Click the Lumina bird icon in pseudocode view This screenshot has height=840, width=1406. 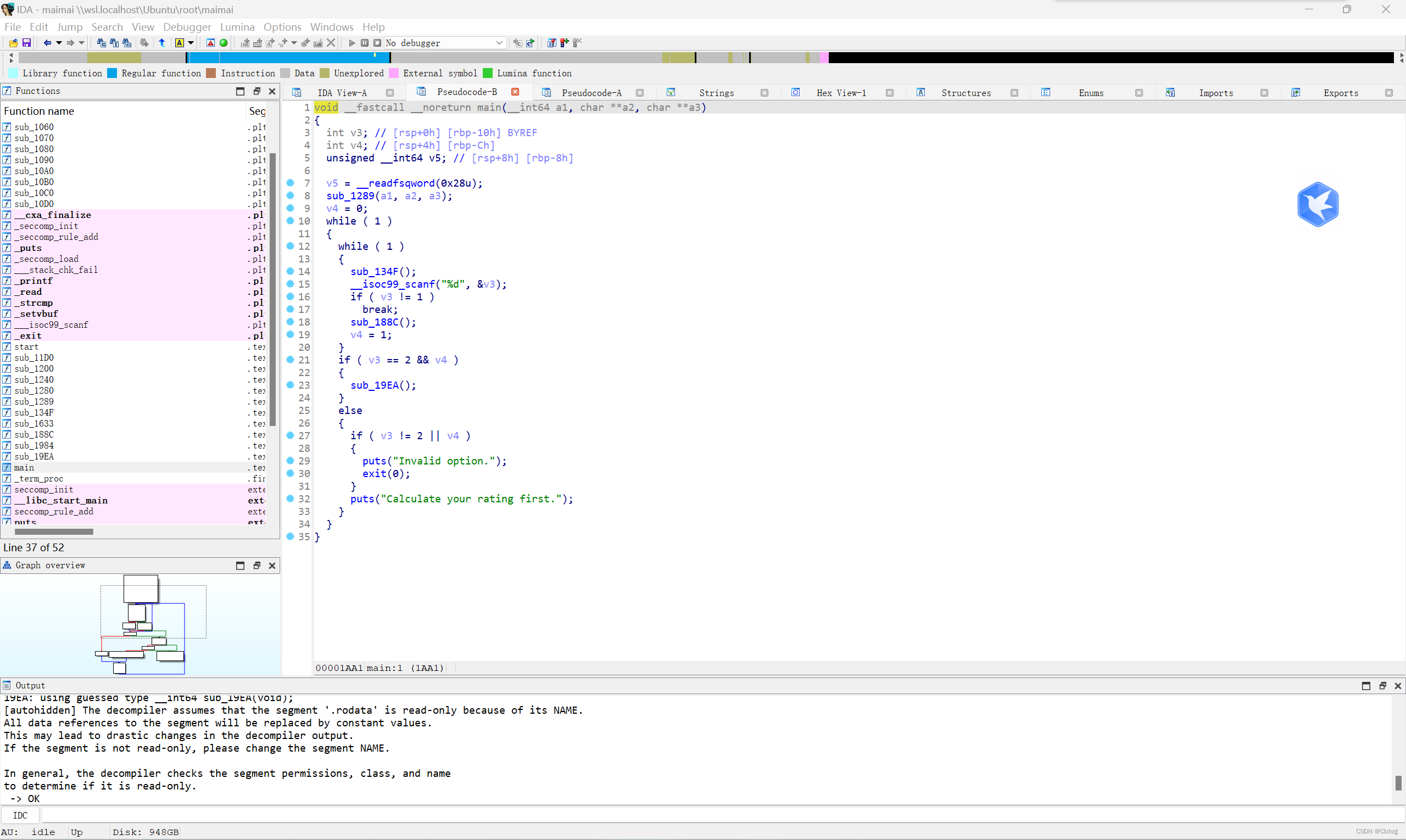click(x=1318, y=204)
